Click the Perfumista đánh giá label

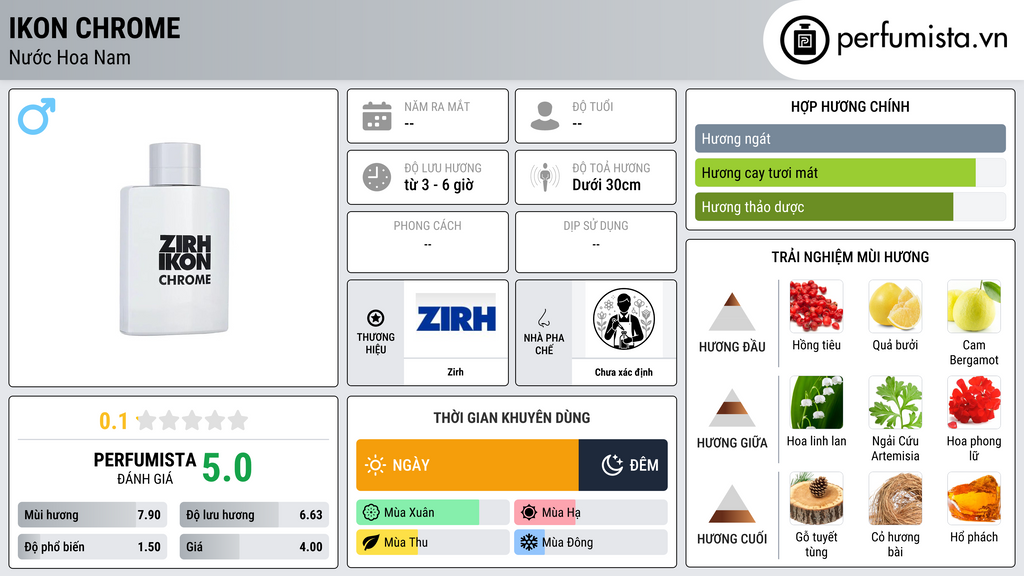[x=145, y=468]
